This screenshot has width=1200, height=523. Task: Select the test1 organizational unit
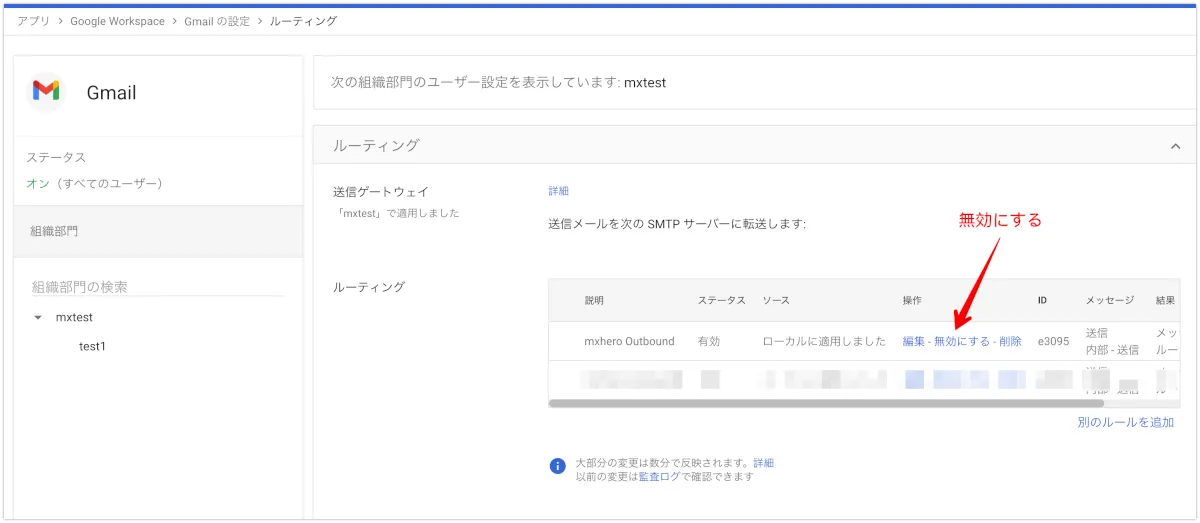pyautogui.click(x=92, y=346)
